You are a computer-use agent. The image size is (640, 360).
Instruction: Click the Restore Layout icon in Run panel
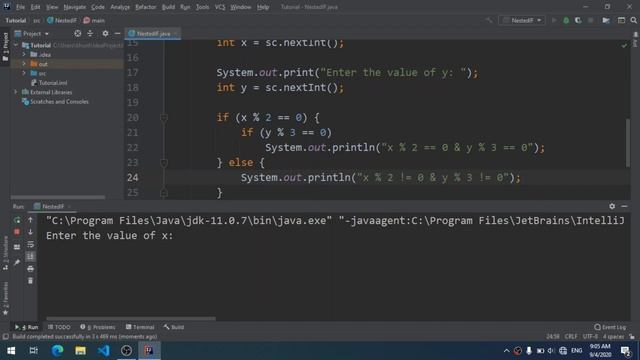click(x=17, y=247)
